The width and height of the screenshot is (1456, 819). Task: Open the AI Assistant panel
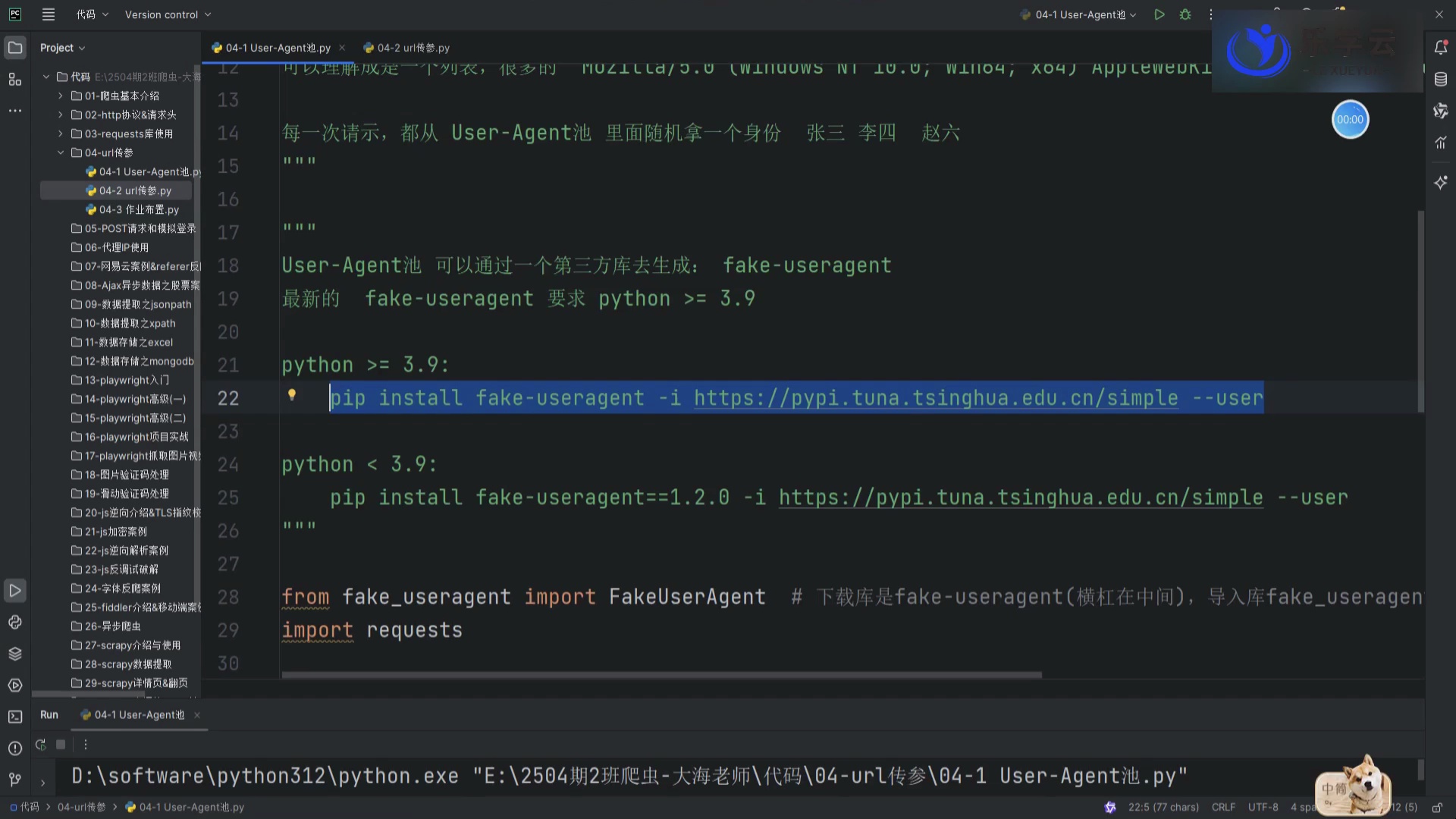click(1442, 182)
